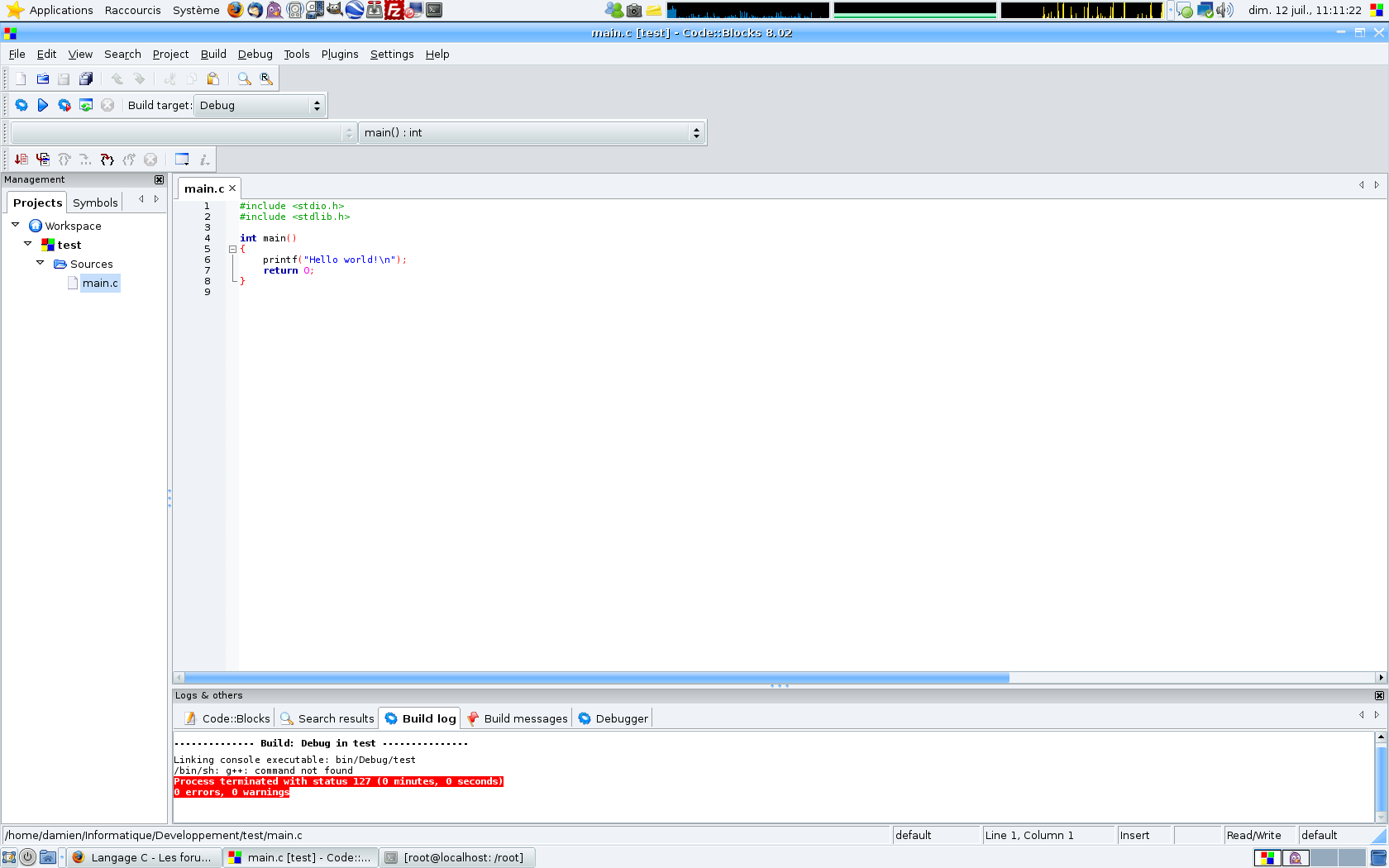This screenshot has height=868, width=1389.
Task: Collapse the Sources folder under test
Action: [x=40, y=263]
